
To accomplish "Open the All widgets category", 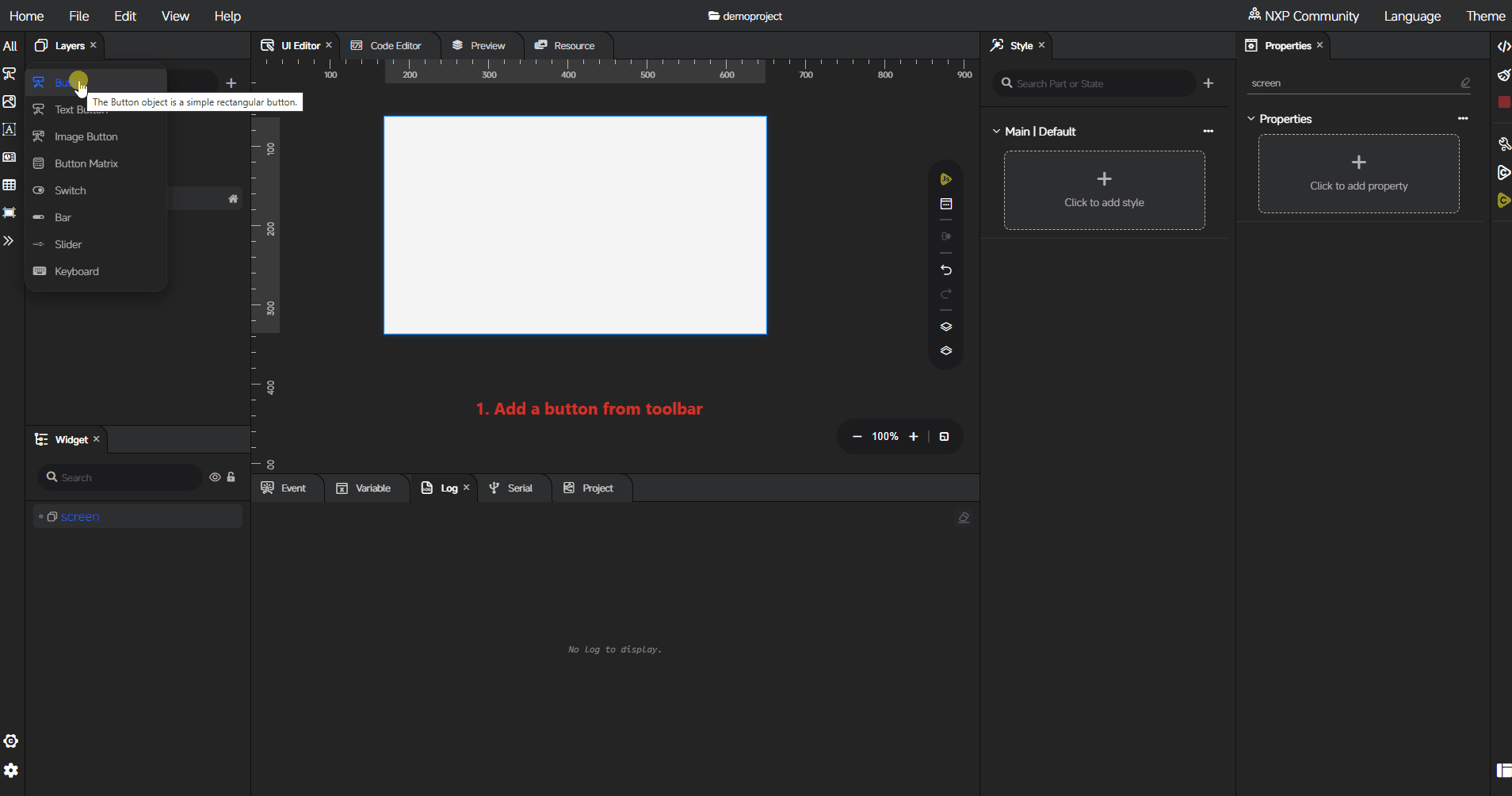I will coord(10,46).
